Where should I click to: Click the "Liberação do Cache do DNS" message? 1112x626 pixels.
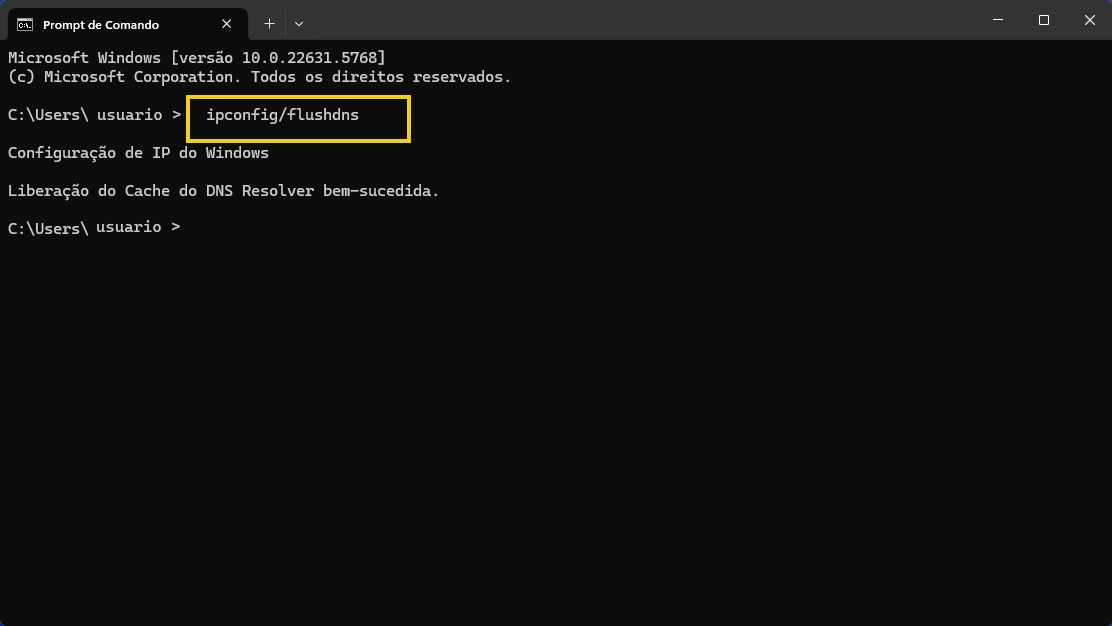(223, 191)
